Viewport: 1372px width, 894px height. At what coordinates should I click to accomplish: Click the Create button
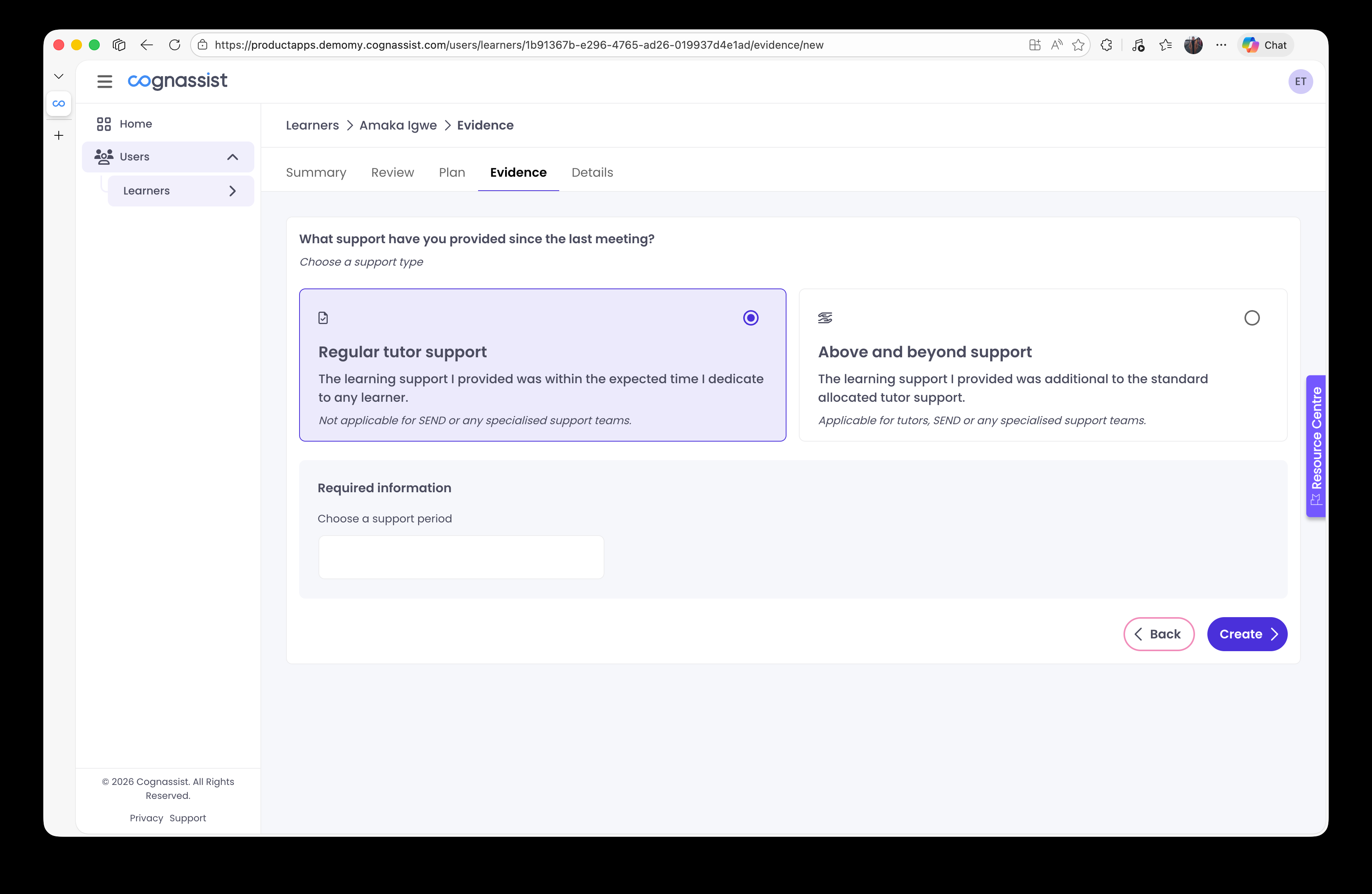tap(1247, 634)
